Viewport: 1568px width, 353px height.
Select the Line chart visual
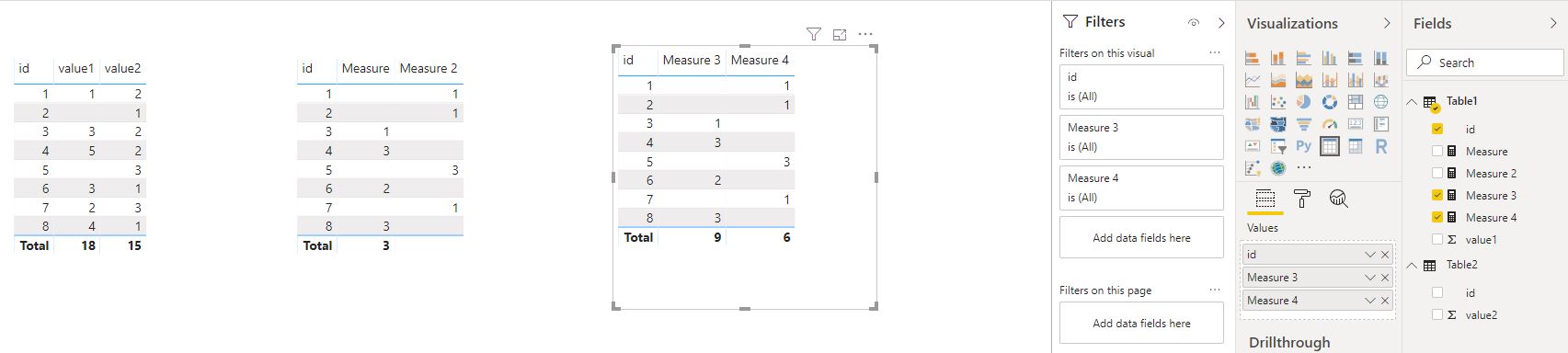[x=1253, y=80]
